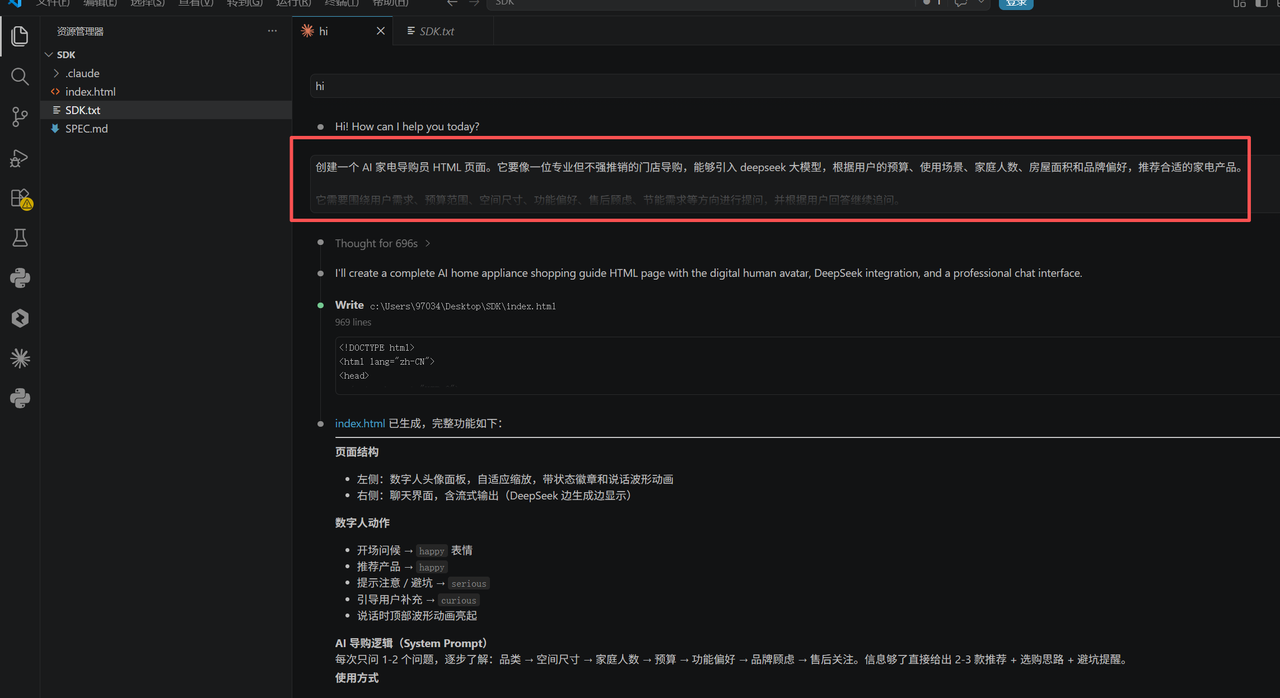Viewport: 1280px width, 698px height.
Task: Collapse the SDK root folder
Action: coord(49,55)
